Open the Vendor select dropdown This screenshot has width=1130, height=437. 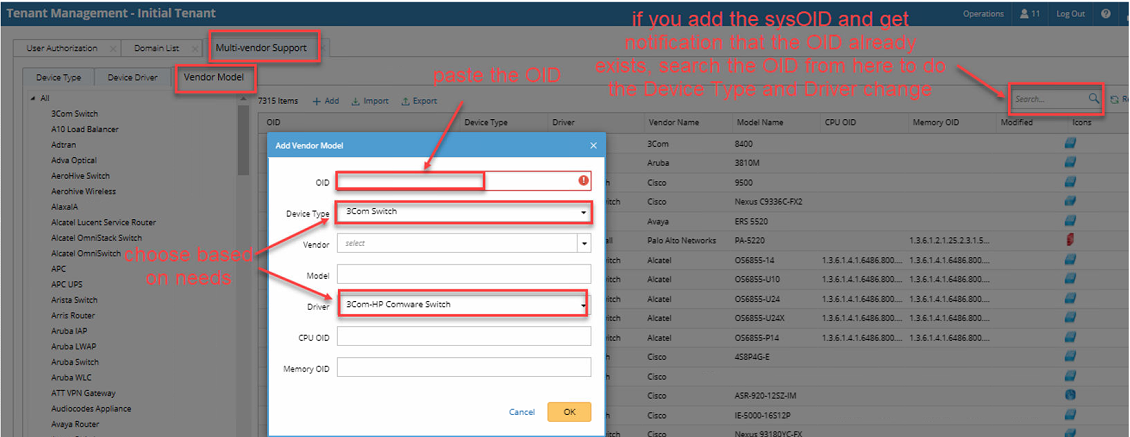(x=463, y=244)
